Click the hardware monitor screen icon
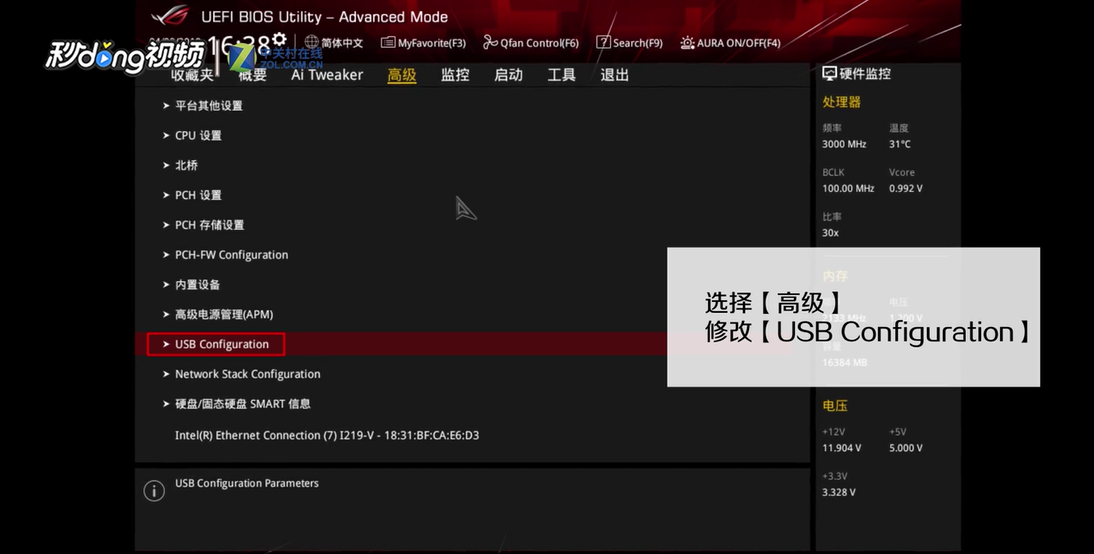Viewport: 1094px width, 554px height. (830, 73)
